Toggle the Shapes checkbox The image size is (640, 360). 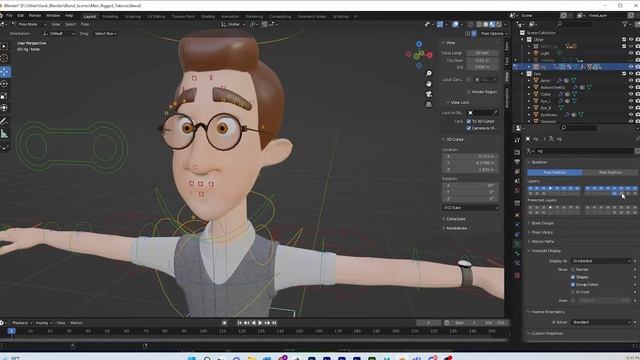click(x=573, y=277)
